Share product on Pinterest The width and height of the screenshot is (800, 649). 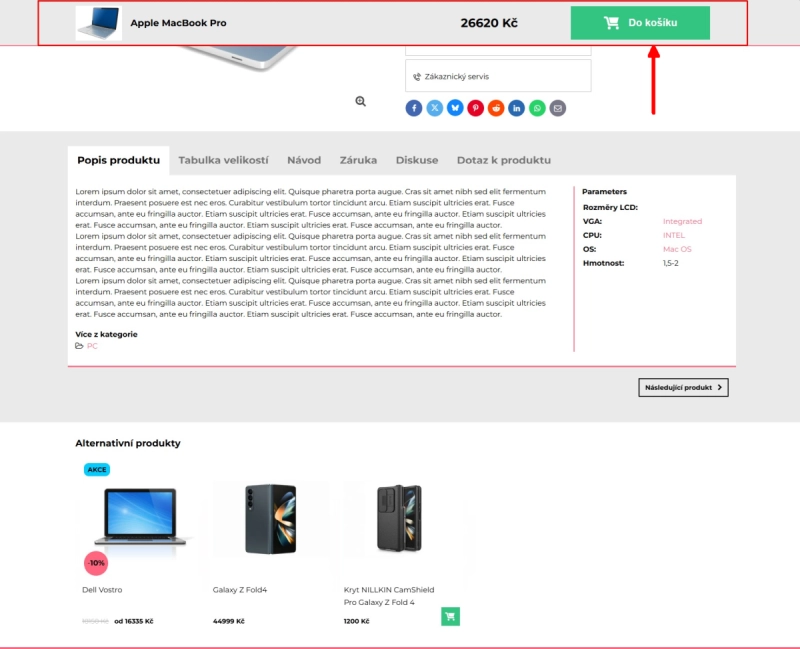(476, 108)
